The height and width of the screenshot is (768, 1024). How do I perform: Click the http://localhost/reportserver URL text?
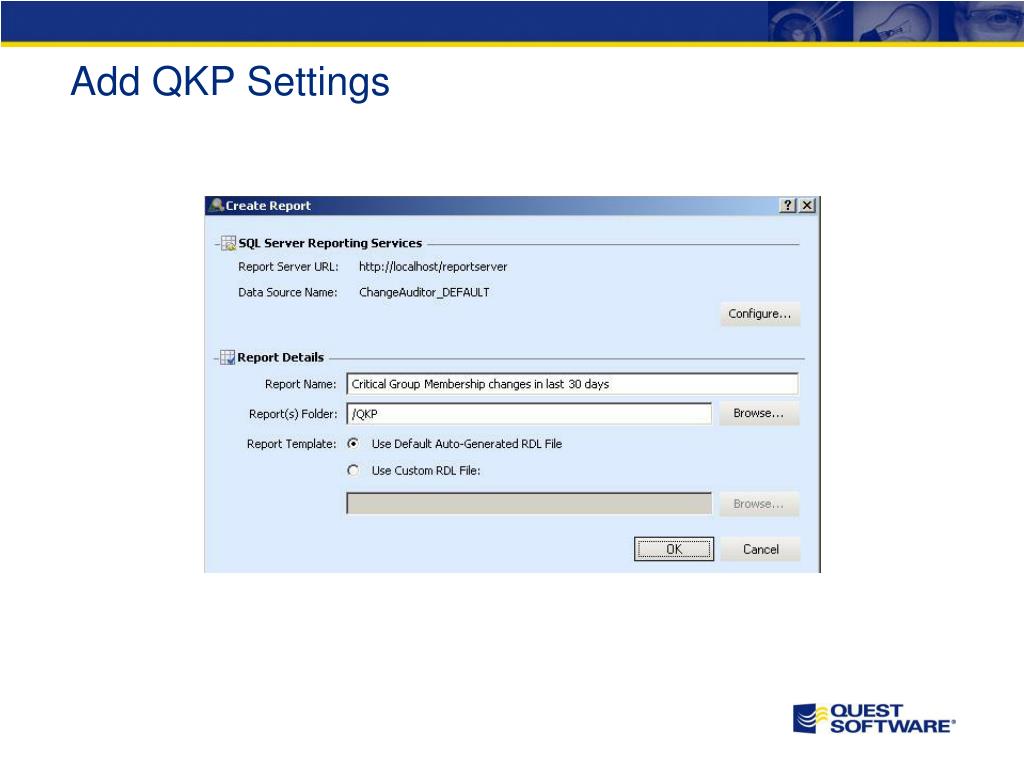[433, 266]
